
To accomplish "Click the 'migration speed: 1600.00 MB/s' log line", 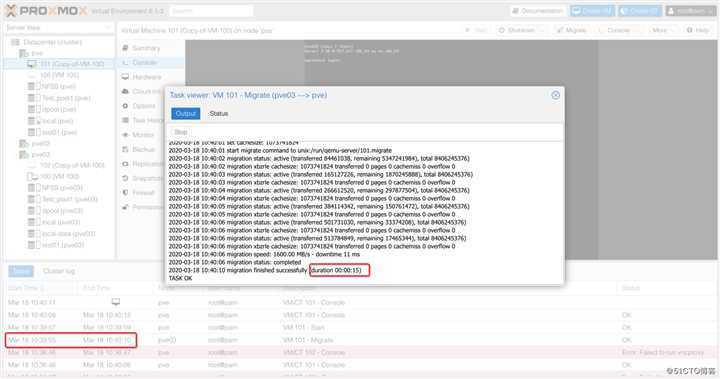I will click(264, 254).
